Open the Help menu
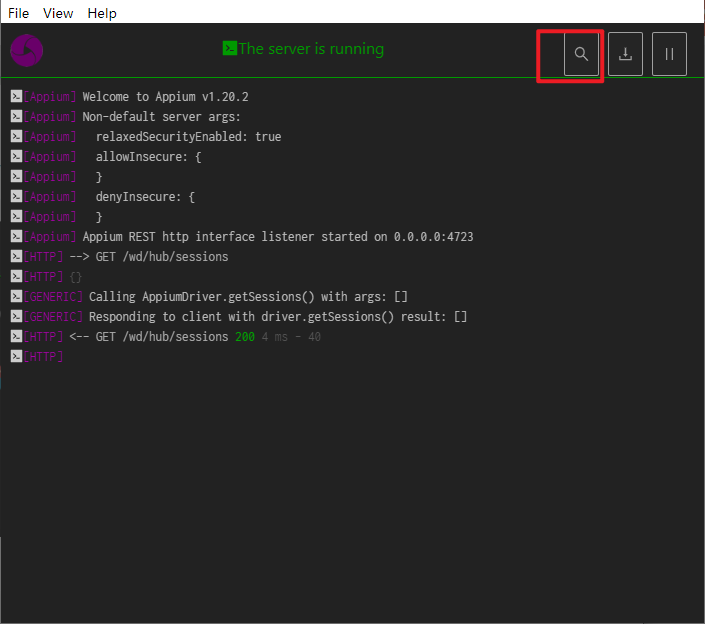705x624 pixels. click(x=102, y=13)
